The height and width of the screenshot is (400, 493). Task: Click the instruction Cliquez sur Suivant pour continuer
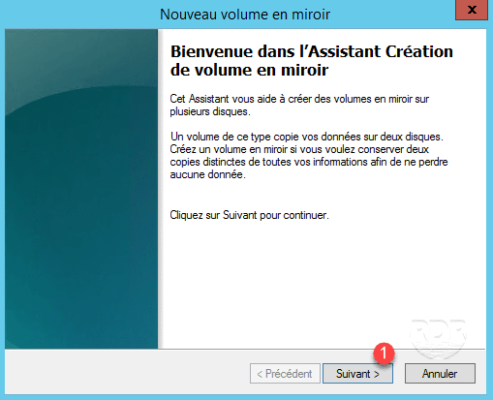pyautogui.click(x=249, y=215)
